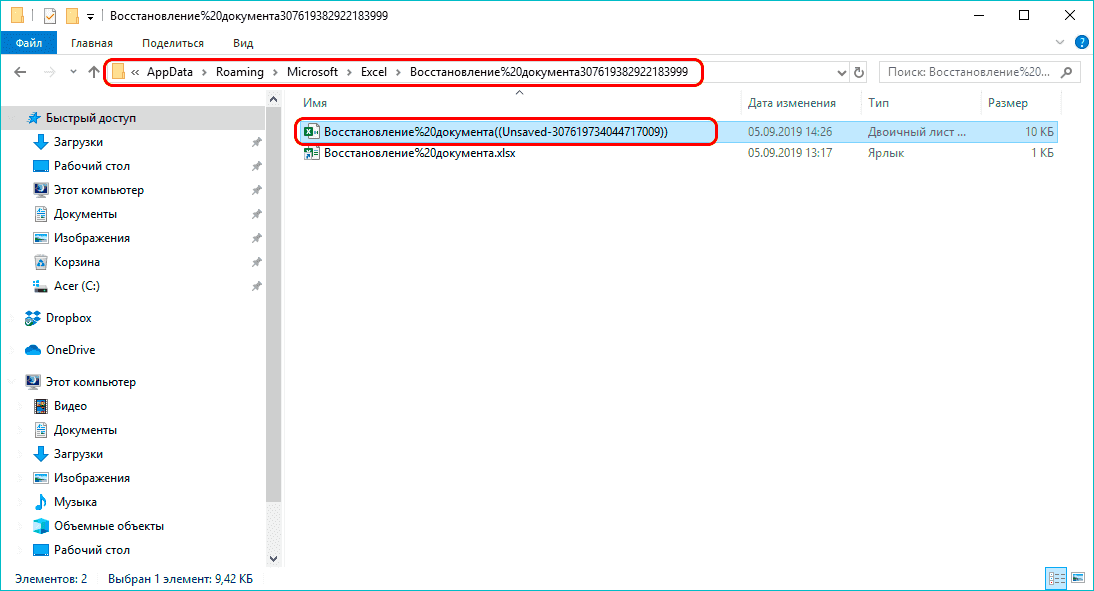Viewport: 1094px width, 591px height.
Task: Click AppData in the address path
Action: click(x=170, y=72)
